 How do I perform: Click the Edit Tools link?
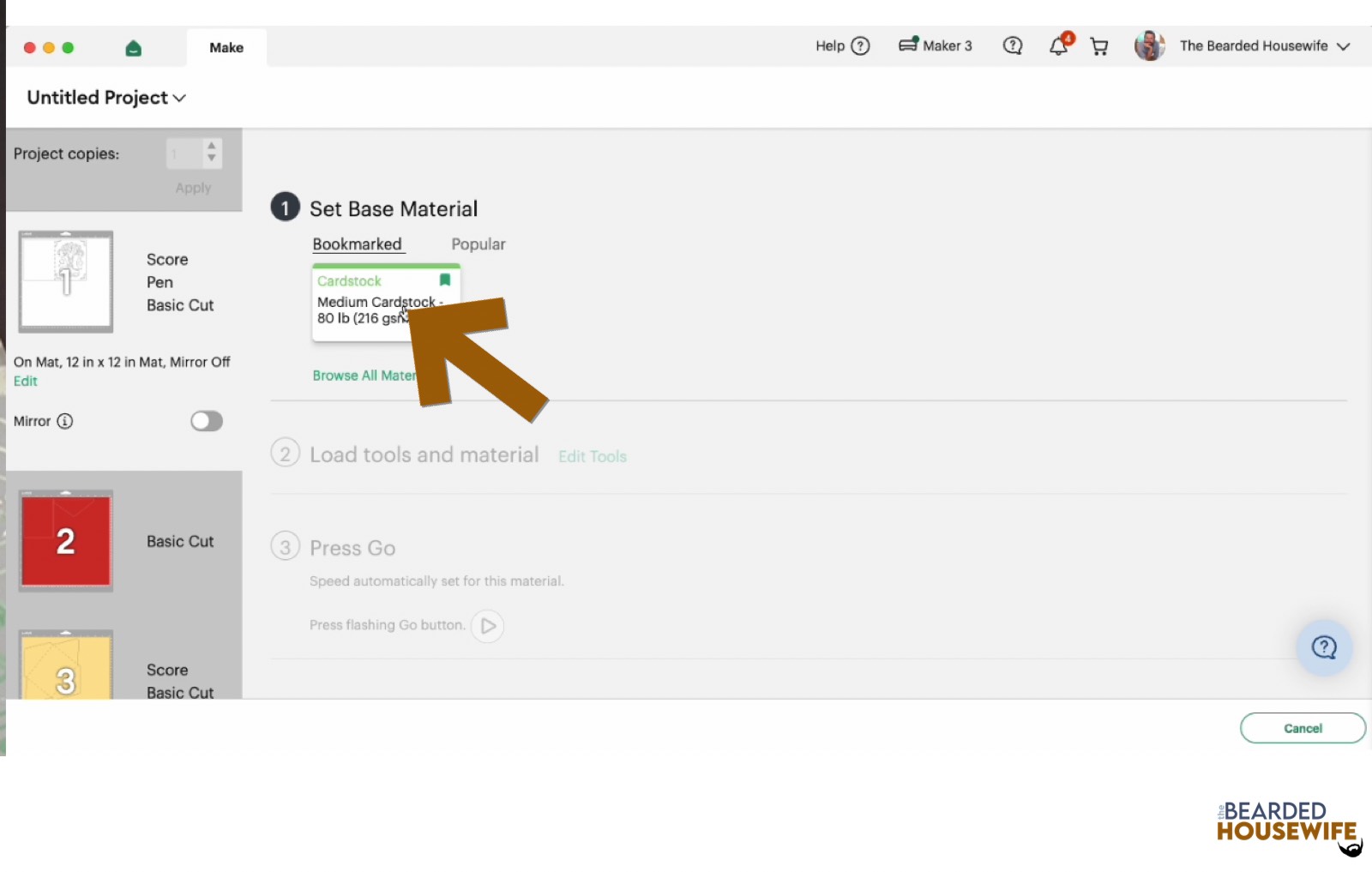[x=593, y=457]
